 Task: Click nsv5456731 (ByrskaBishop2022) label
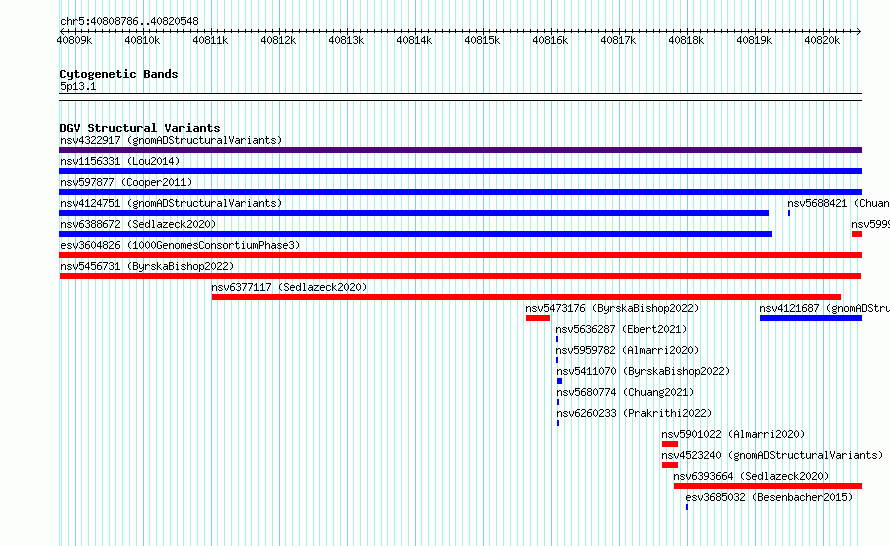pos(147,266)
